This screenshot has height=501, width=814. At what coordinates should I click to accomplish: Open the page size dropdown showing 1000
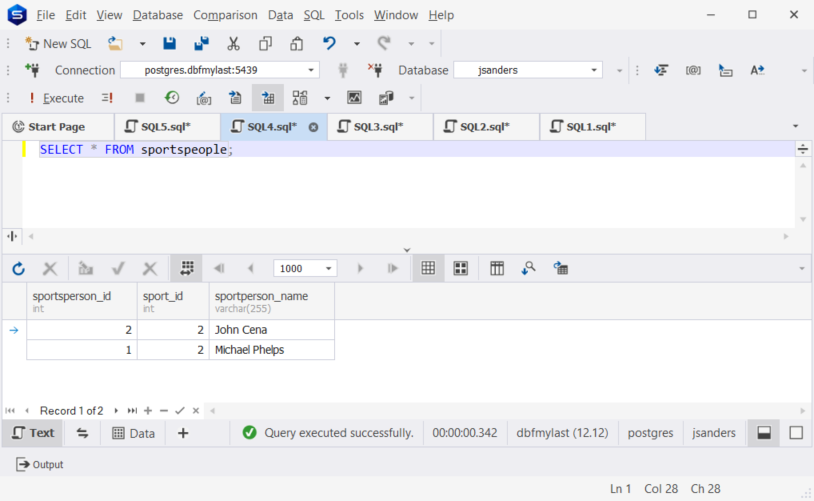pos(305,268)
